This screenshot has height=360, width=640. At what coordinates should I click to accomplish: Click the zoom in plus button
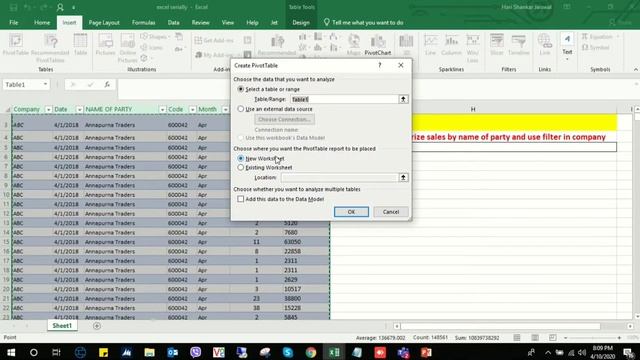[619, 338]
